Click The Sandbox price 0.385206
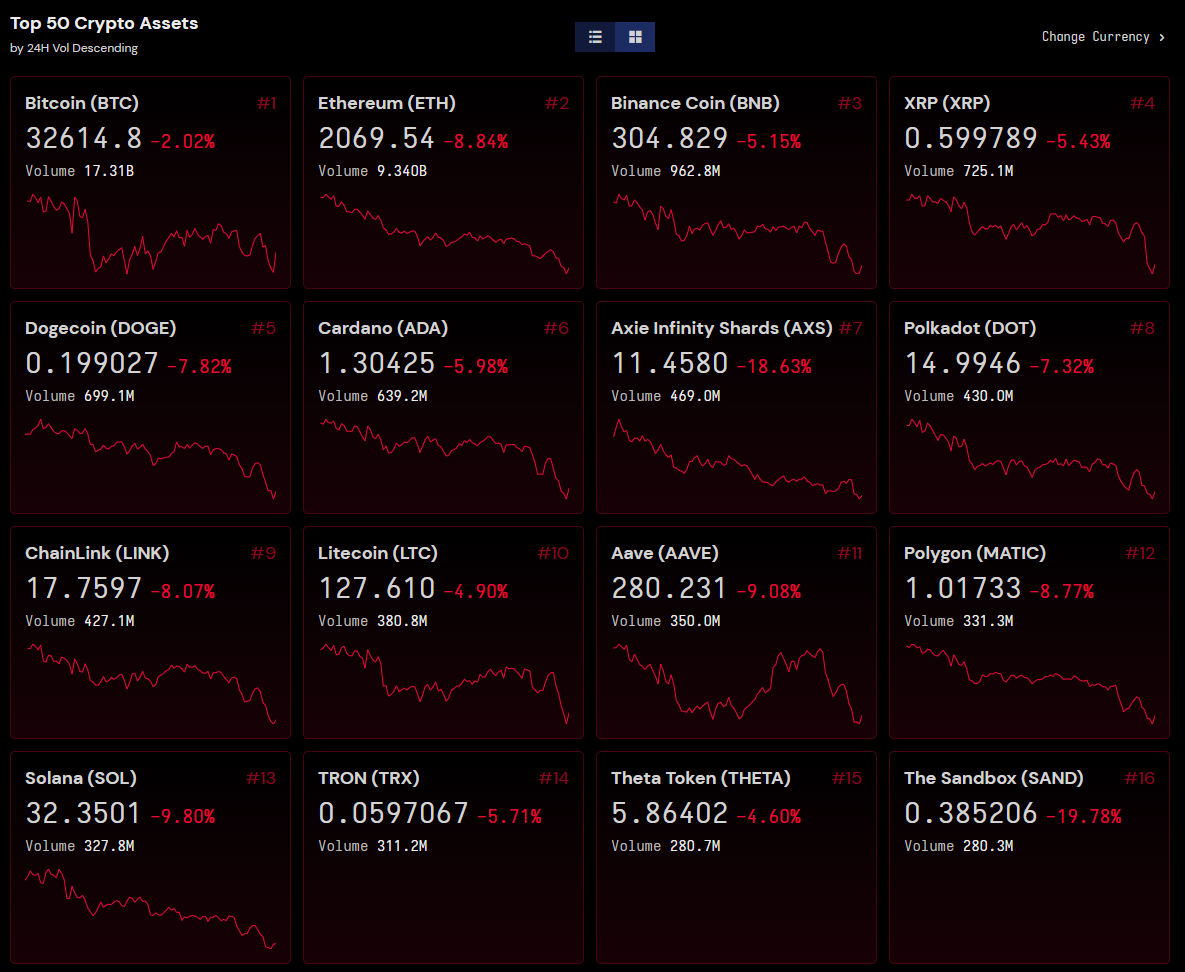Viewport: 1185px width, 972px height. click(971, 813)
